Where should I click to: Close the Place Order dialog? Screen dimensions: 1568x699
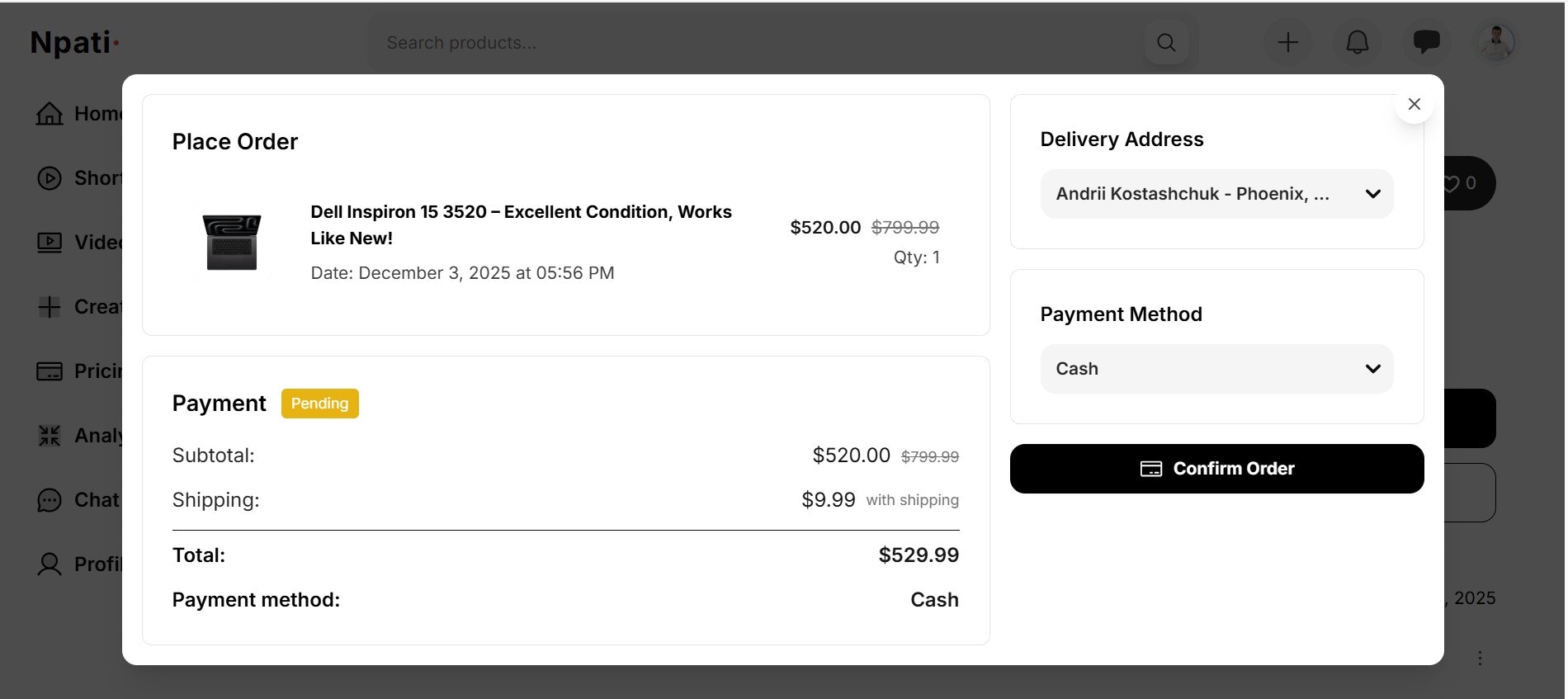click(x=1414, y=104)
